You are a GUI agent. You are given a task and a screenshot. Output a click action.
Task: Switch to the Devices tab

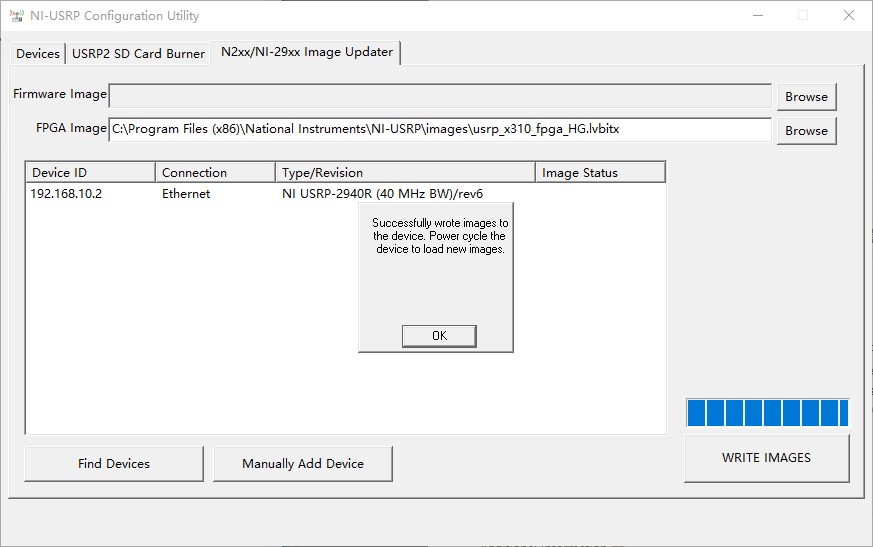pos(38,53)
